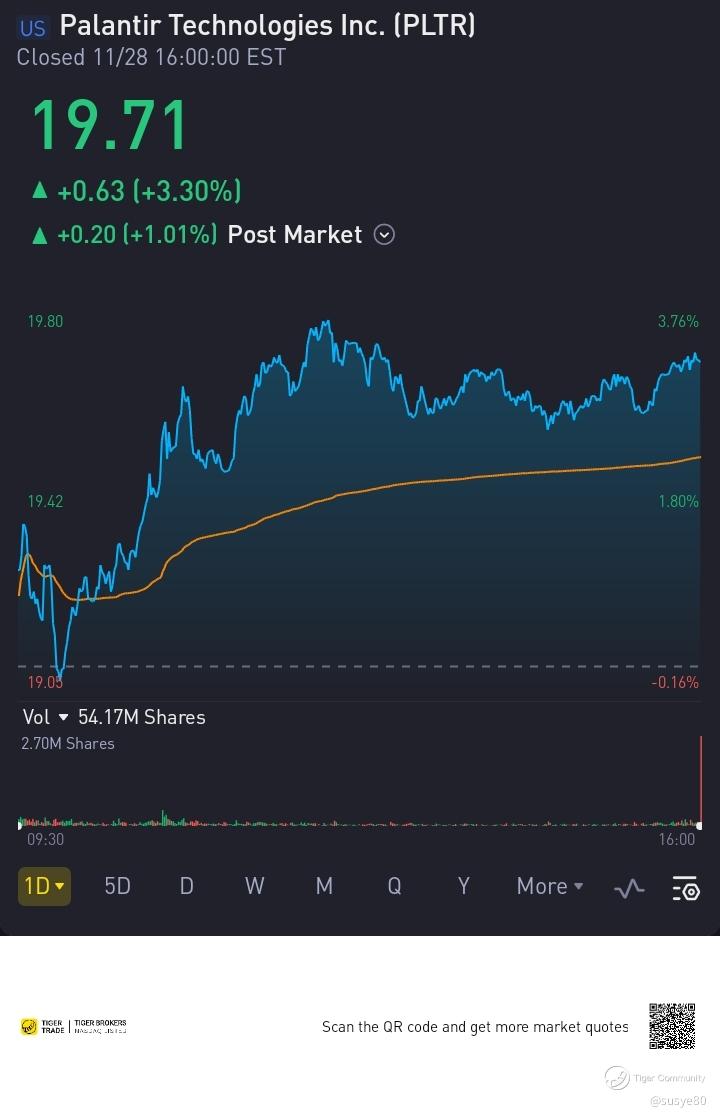Screen dimensions: 720x1117
Task: Expand the Vol indicator dropdown
Action: [64, 717]
